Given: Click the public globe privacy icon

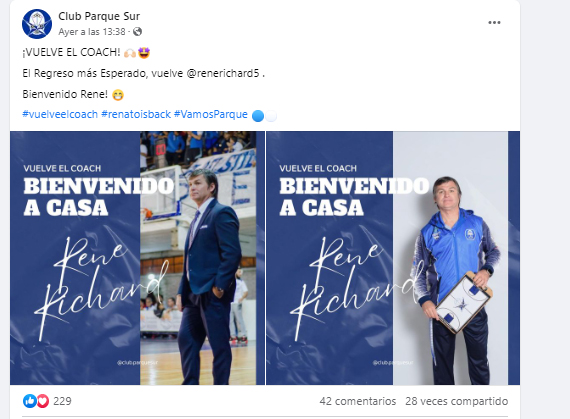Looking at the screenshot, I should click(x=137, y=32).
